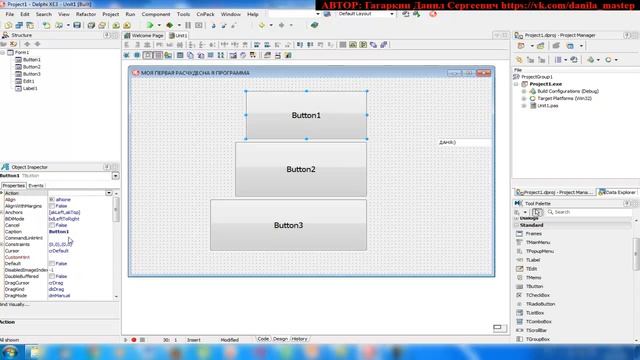
Task: Open the CnPack menu
Action: [x=205, y=14]
